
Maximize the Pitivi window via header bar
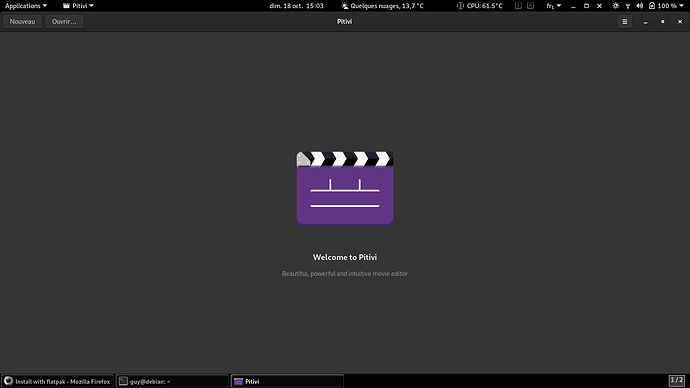663,22
